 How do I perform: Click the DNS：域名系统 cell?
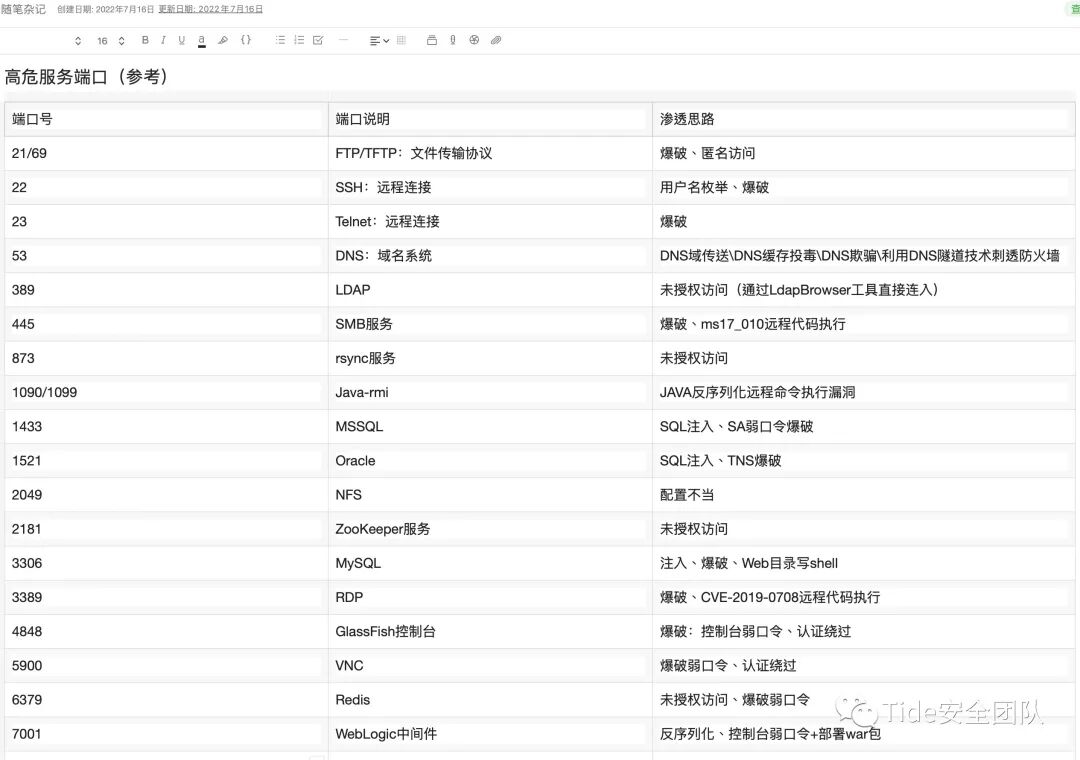[490, 256]
